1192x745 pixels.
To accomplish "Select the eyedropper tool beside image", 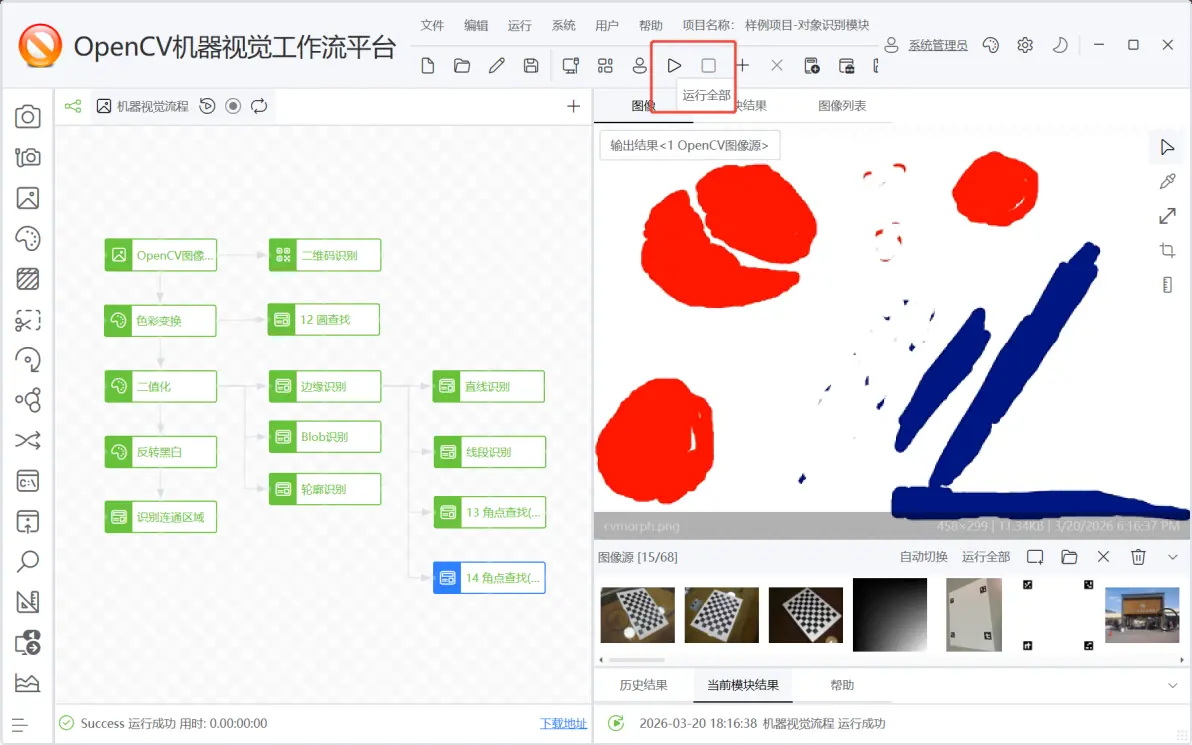I will click(1167, 181).
